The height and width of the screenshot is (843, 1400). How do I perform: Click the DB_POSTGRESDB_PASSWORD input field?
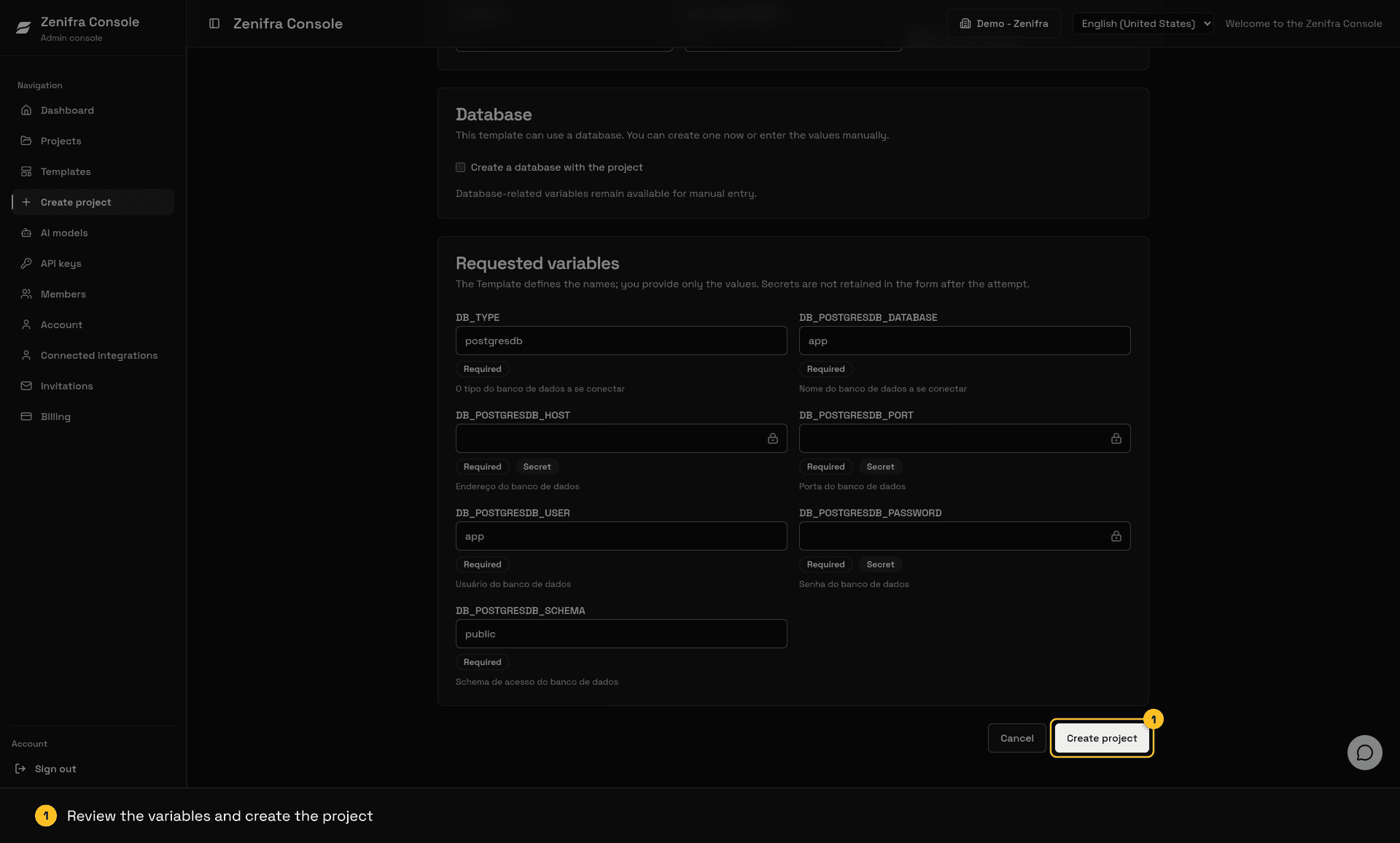pos(964,536)
